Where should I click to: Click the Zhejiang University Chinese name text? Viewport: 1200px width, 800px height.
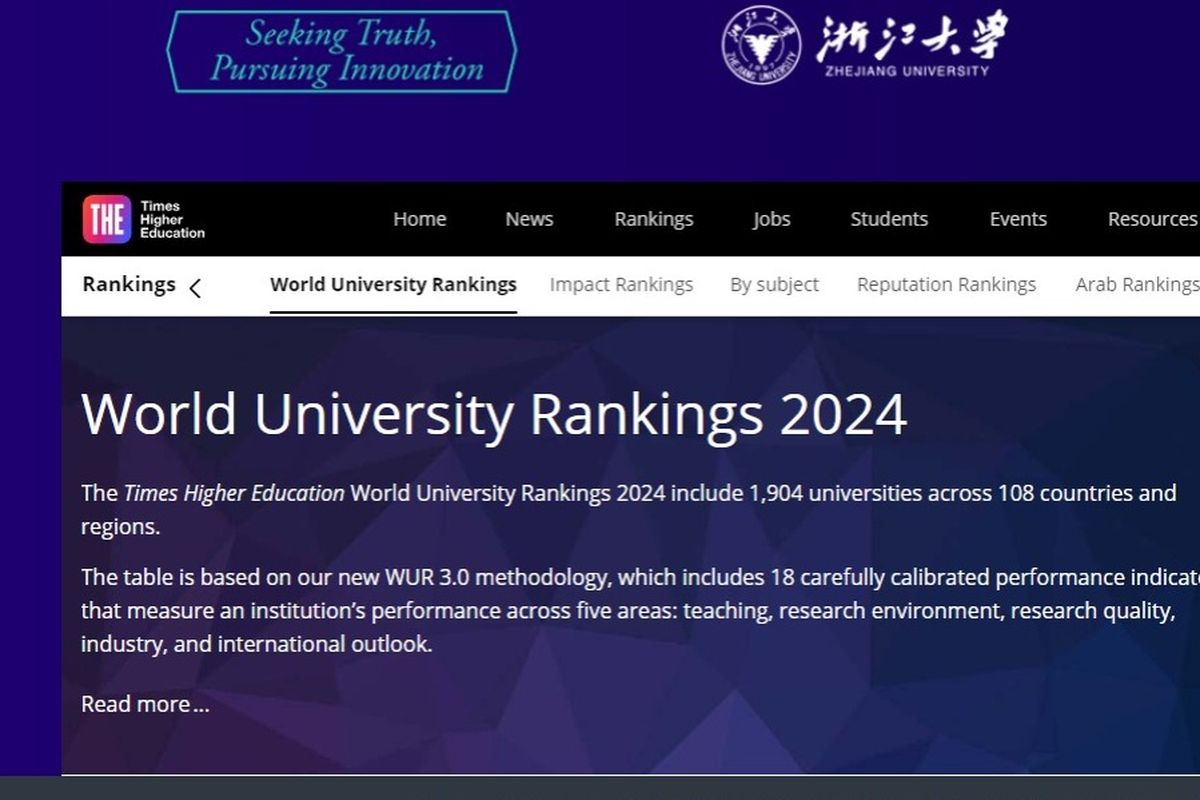(x=911, y=35)
